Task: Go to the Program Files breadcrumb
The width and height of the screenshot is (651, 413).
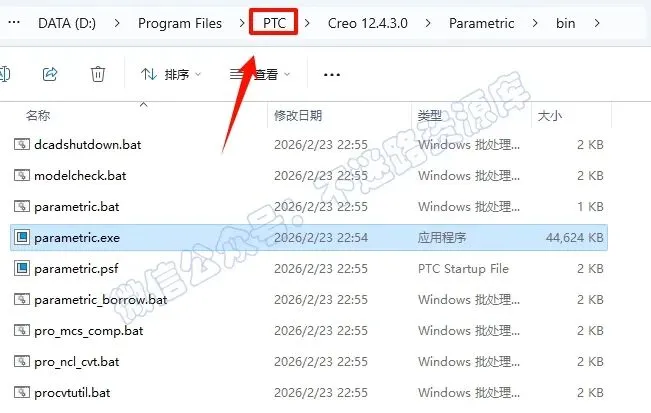Action: coord(180,23)
